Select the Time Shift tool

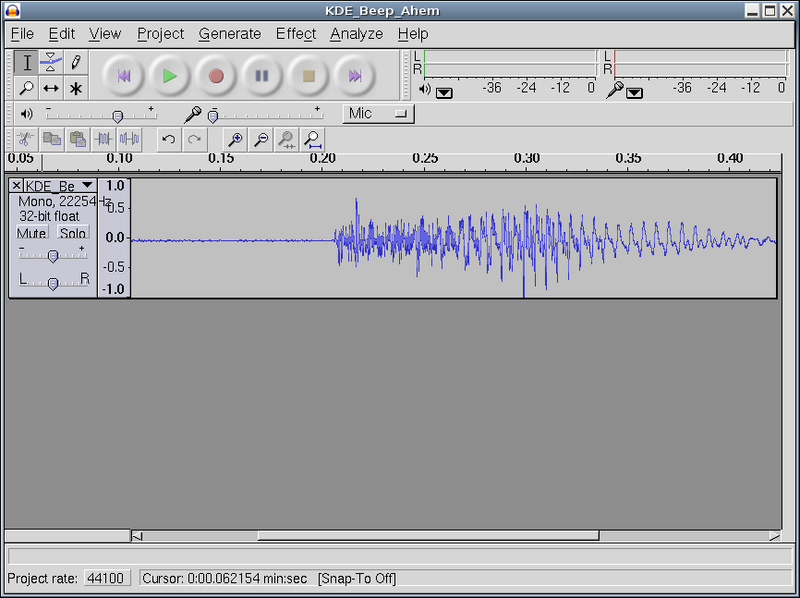pyautogui.click(x=51, y=89)
